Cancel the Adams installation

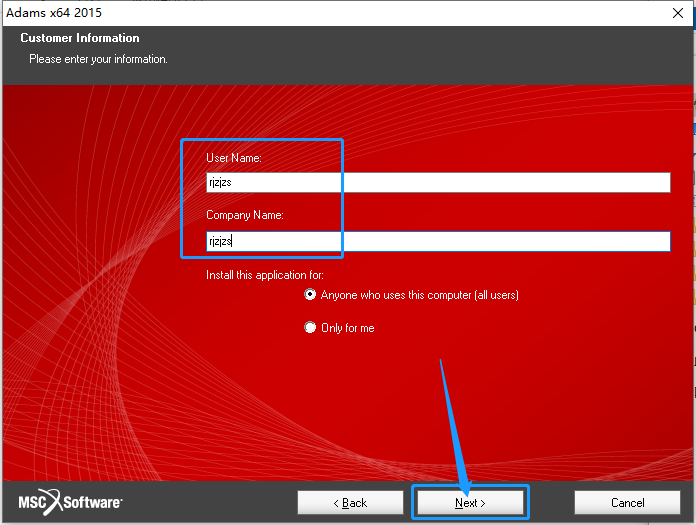[x=627, y=502]
